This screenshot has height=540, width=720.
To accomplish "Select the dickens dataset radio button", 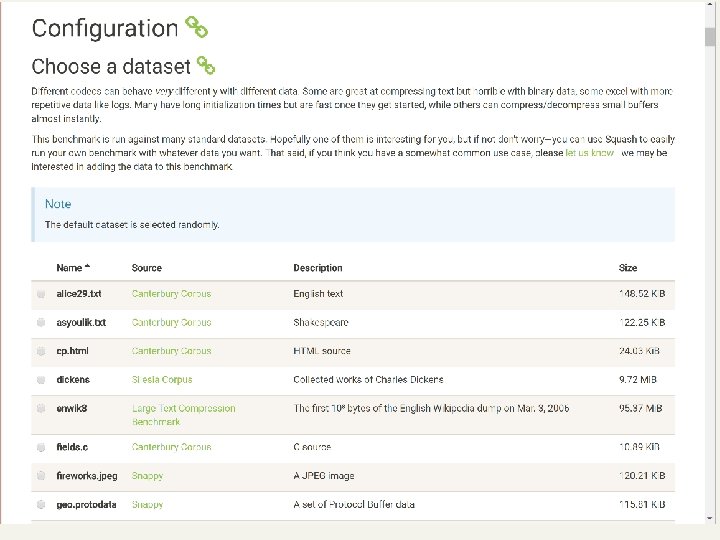I will [41, 381].
